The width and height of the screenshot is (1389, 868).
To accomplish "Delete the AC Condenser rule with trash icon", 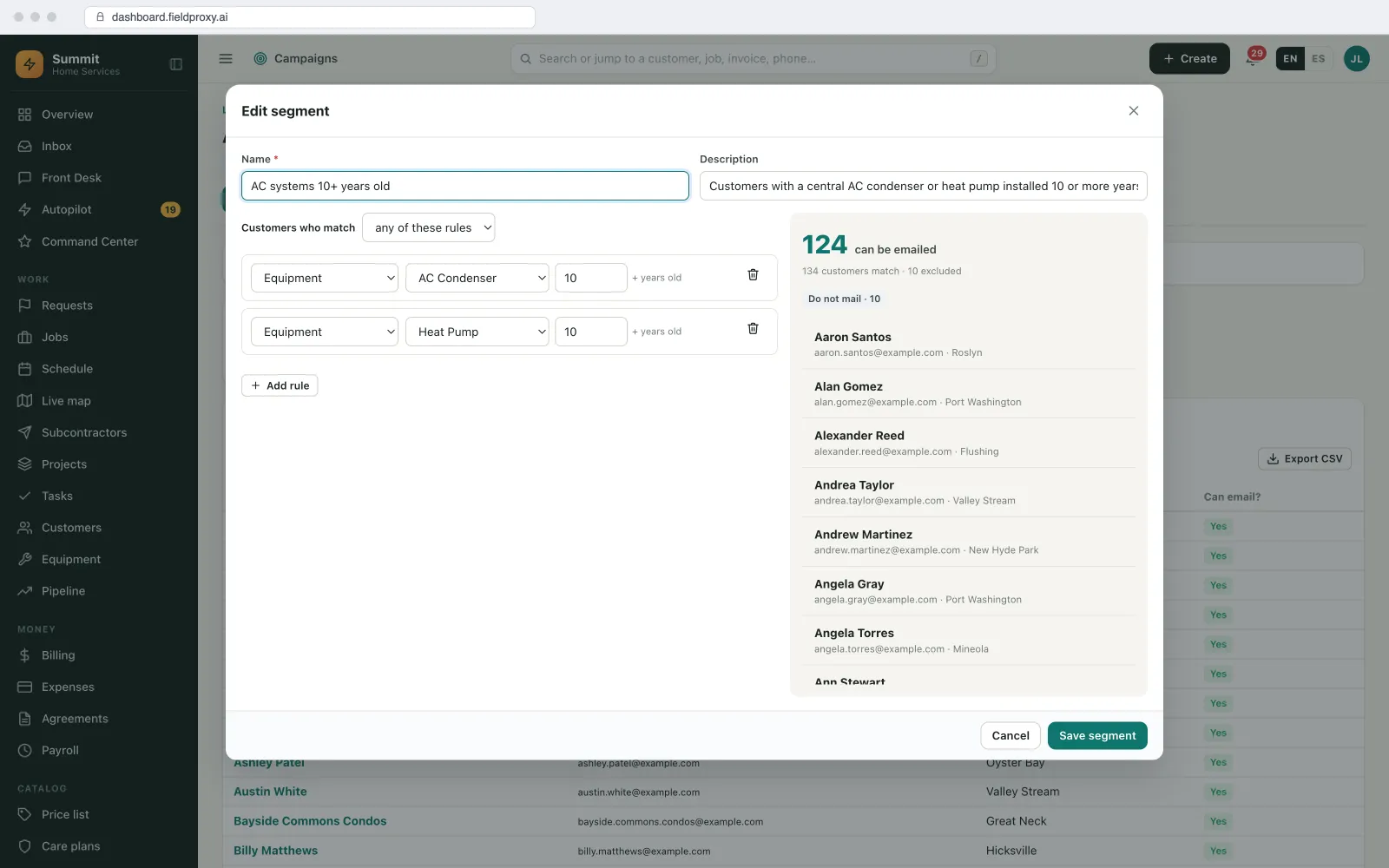I will coord(753,275).
